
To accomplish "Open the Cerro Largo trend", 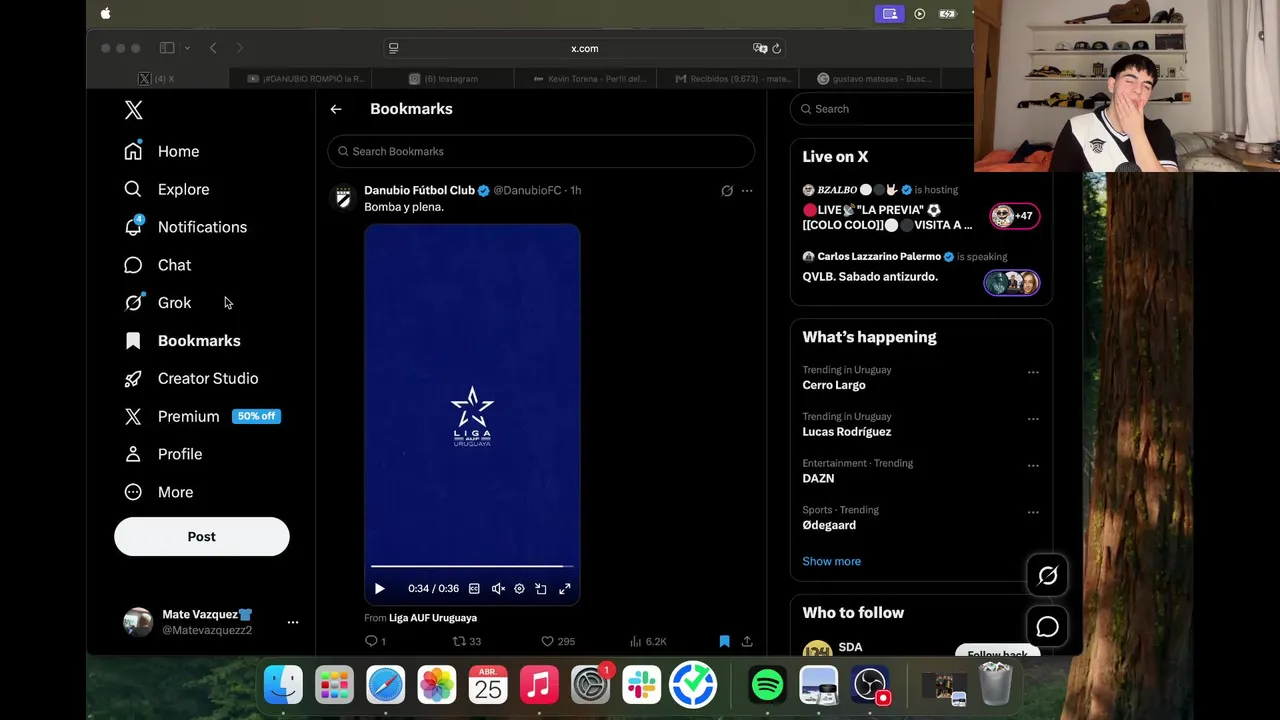I will pyautogui.click(x=834, y=385).
